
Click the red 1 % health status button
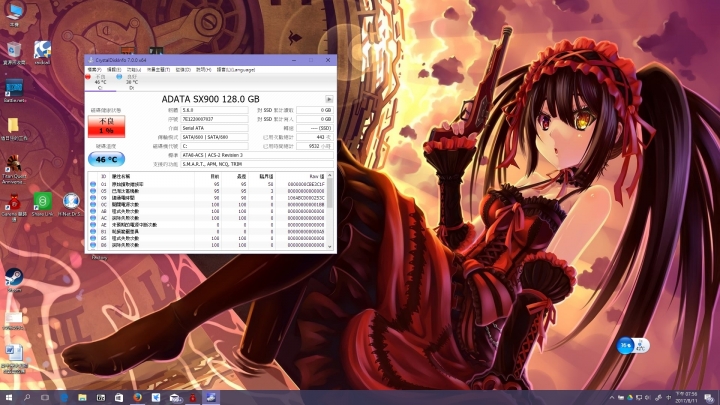pyautogui.click(x=106, y=126)
